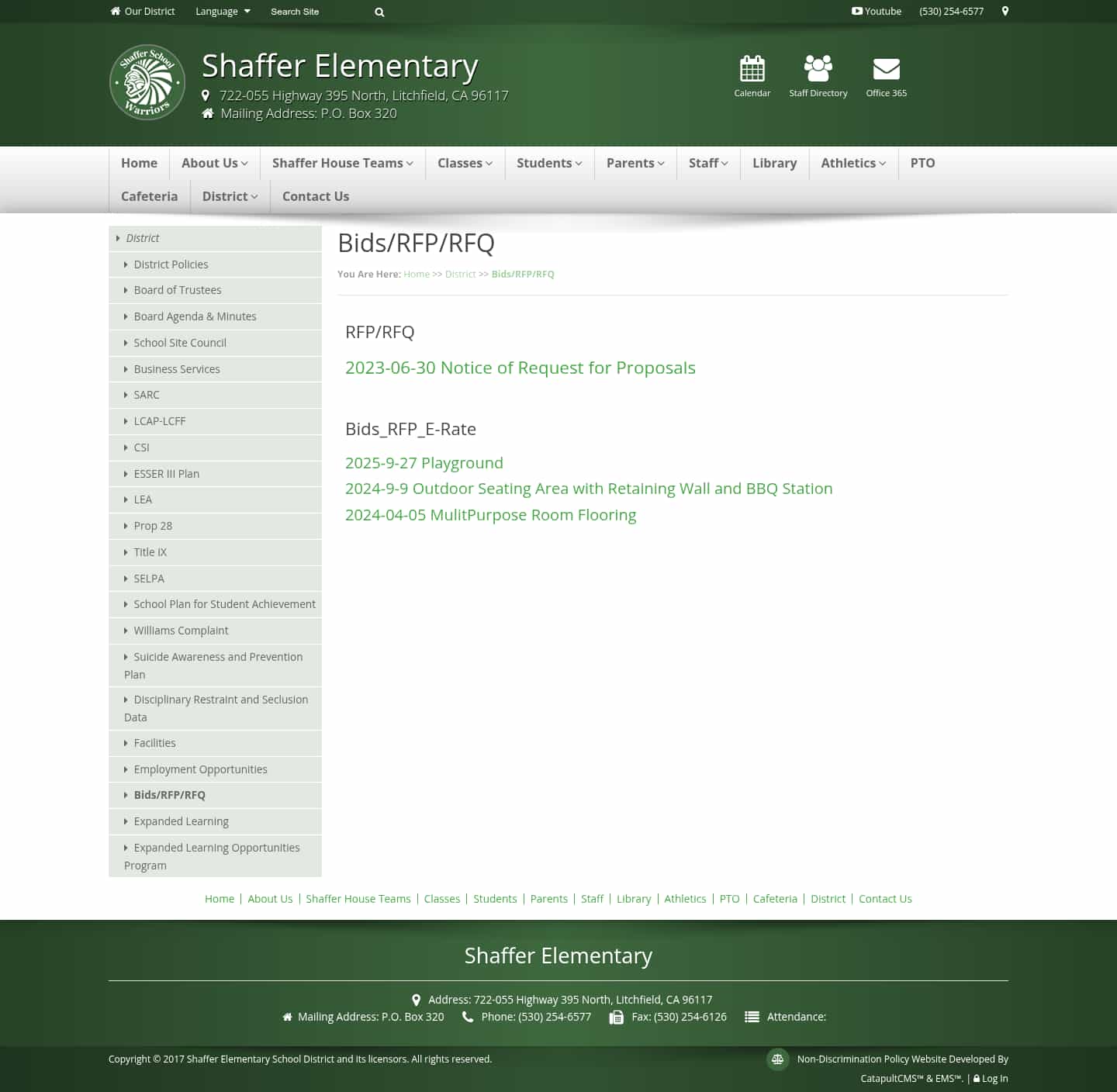Click the Staff Directory people icon
This screenshot has height=1092, width=1117.
(x=818, y=68)
